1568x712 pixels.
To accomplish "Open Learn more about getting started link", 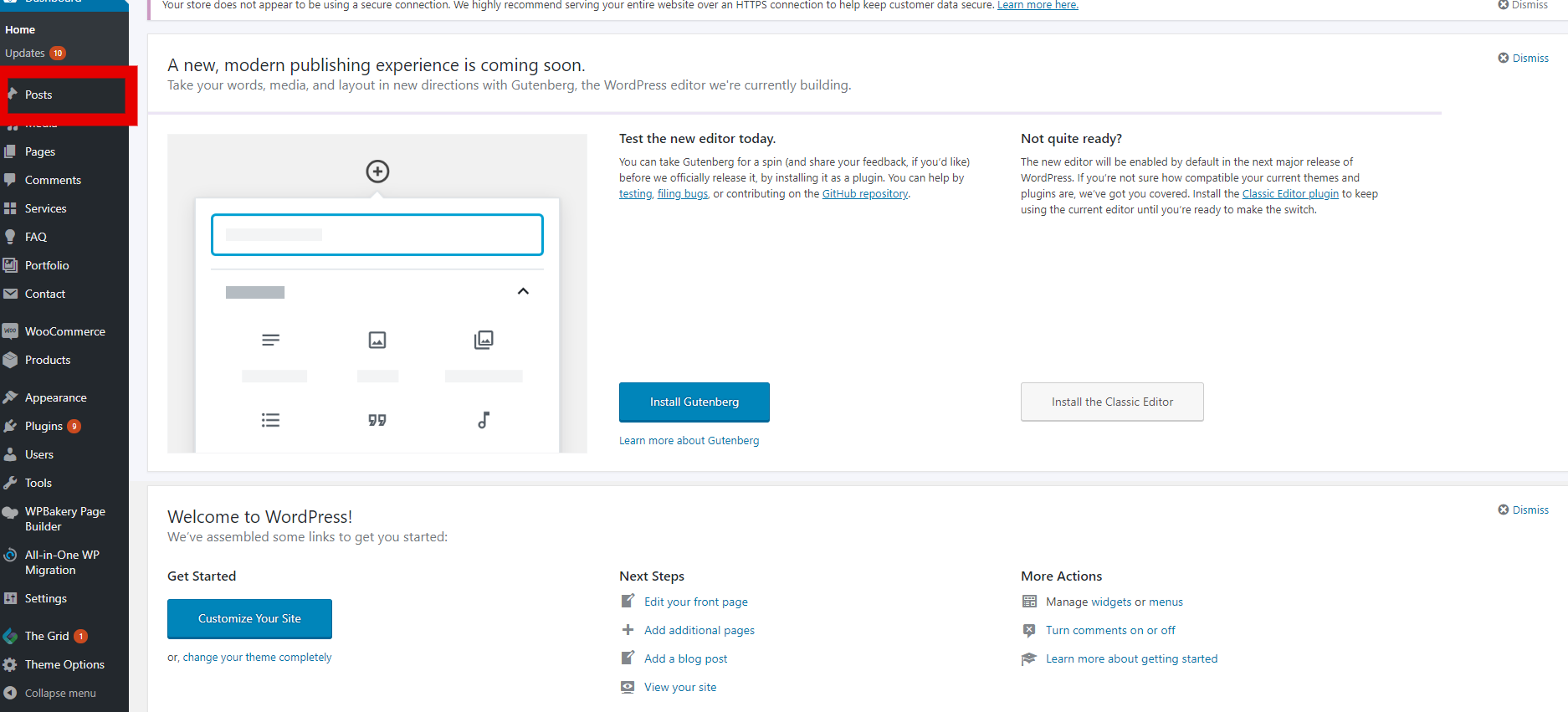I will 1132,659.
